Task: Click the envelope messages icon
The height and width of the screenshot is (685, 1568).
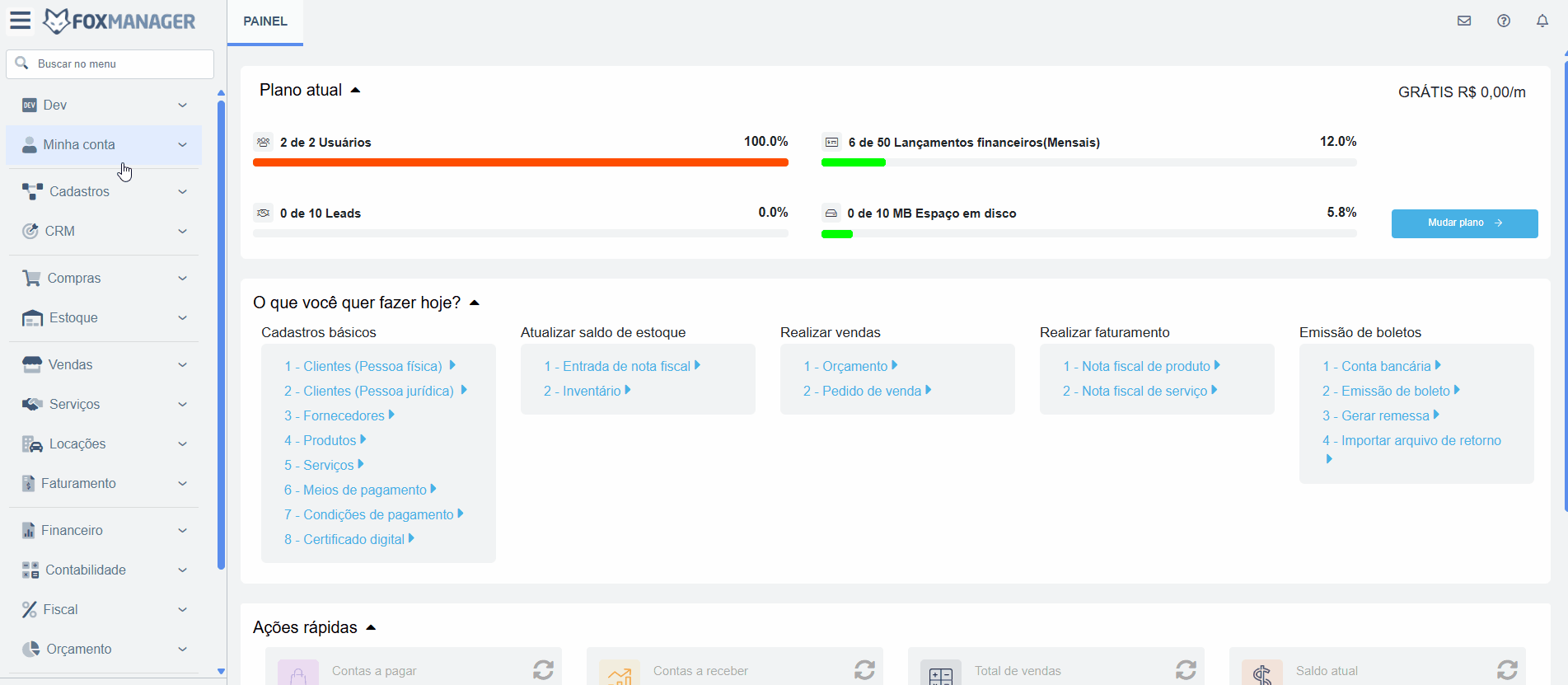Action: pos(1463,21)
